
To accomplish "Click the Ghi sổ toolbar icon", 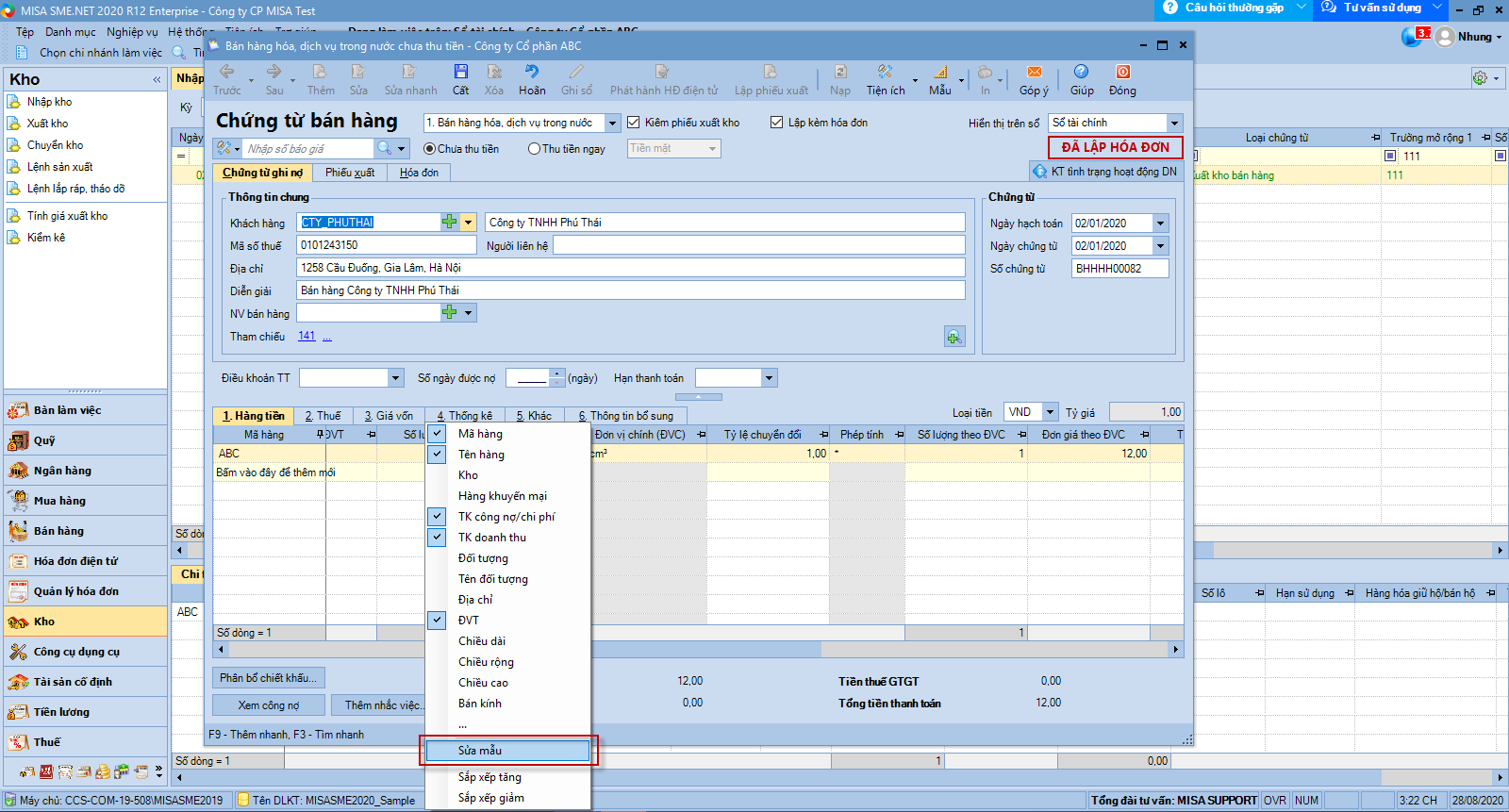I will click(x=576, y=72).
